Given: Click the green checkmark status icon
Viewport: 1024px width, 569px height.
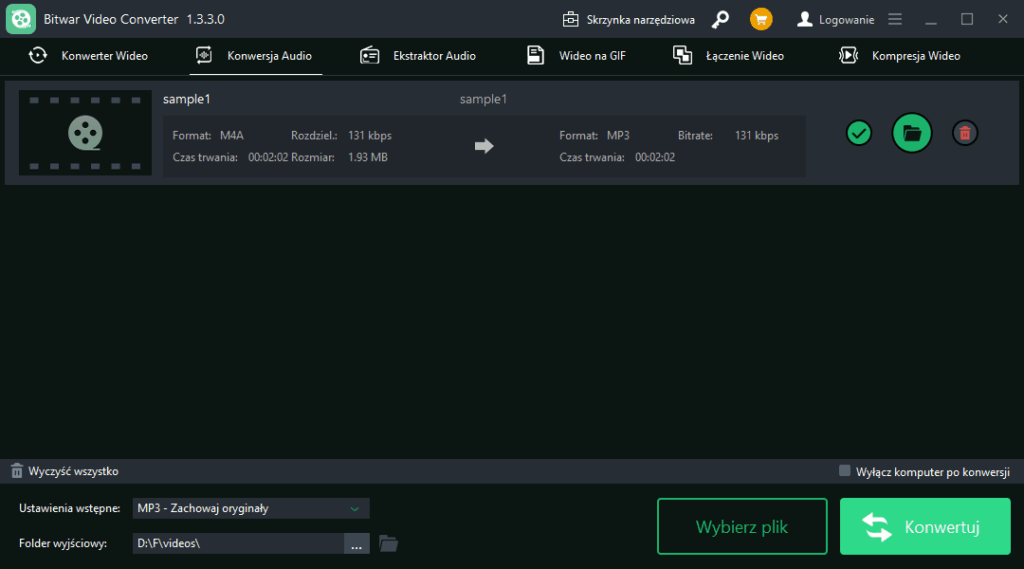Looking at the screenshot, I should pos(859,133).
